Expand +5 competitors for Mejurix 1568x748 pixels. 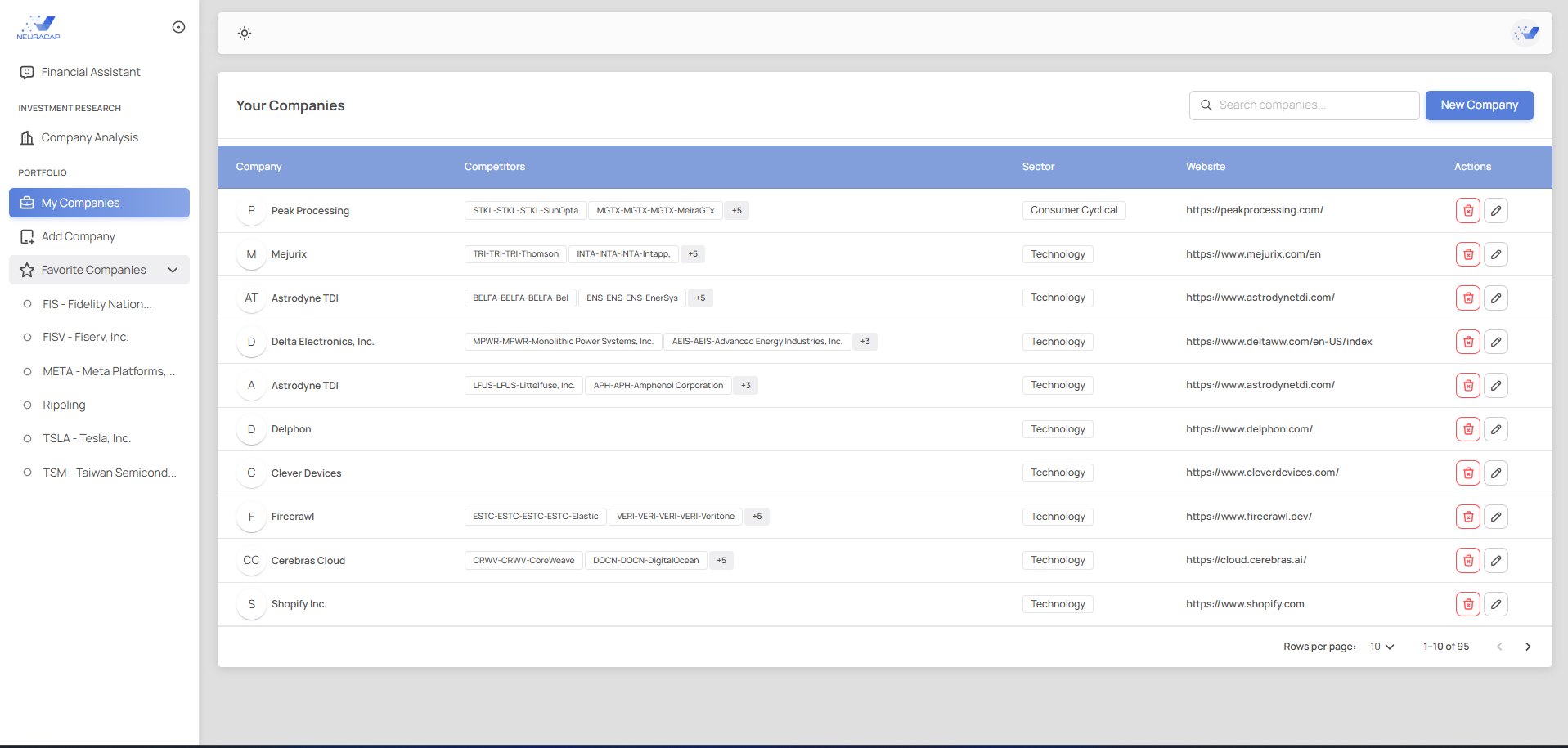[693, 254]
